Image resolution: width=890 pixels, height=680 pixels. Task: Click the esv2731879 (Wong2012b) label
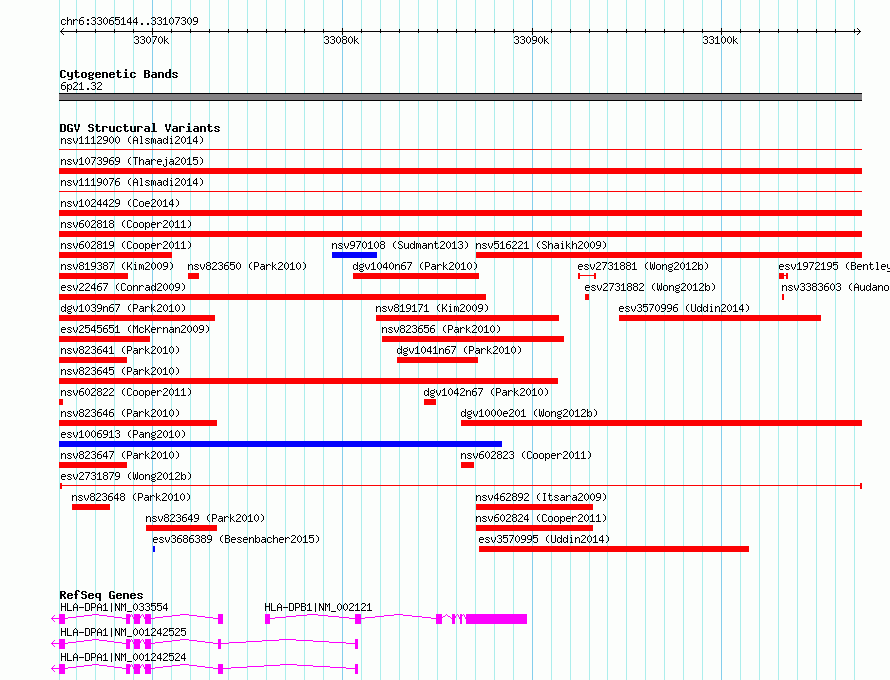pyautogui.click(x=126, y=476)
